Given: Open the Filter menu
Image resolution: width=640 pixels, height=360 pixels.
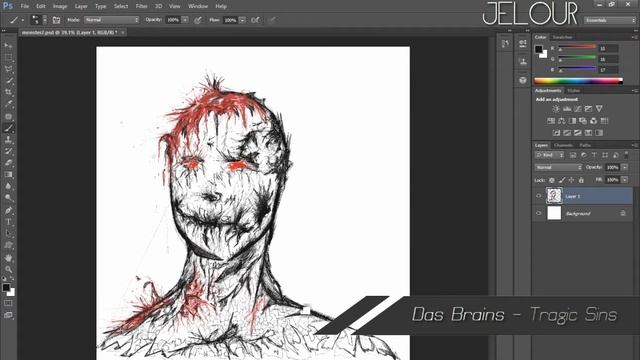Looking at the screenshot, I should tap(141, 7).
